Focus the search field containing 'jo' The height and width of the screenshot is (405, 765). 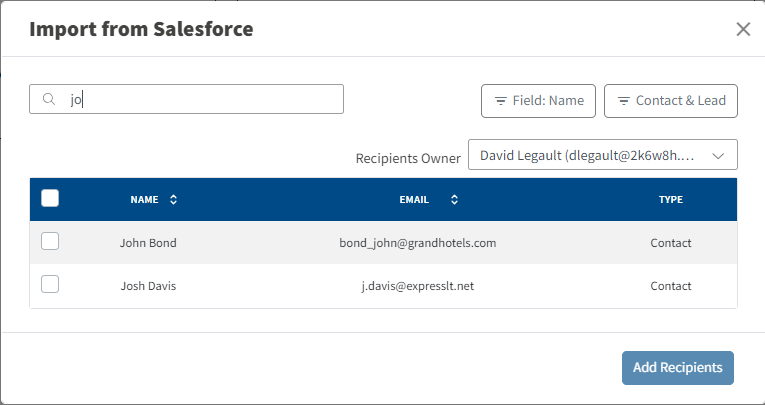click(200, 99)
